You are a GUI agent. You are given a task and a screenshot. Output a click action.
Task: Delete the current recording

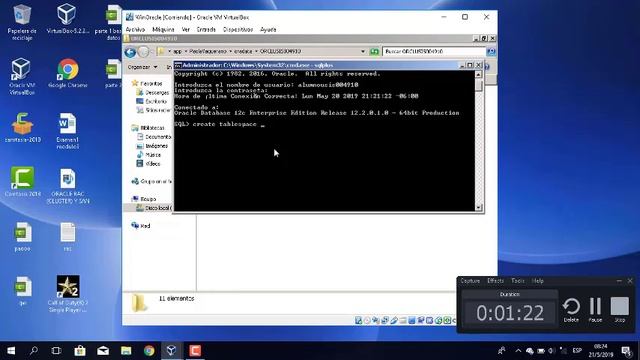pos(571,310)
